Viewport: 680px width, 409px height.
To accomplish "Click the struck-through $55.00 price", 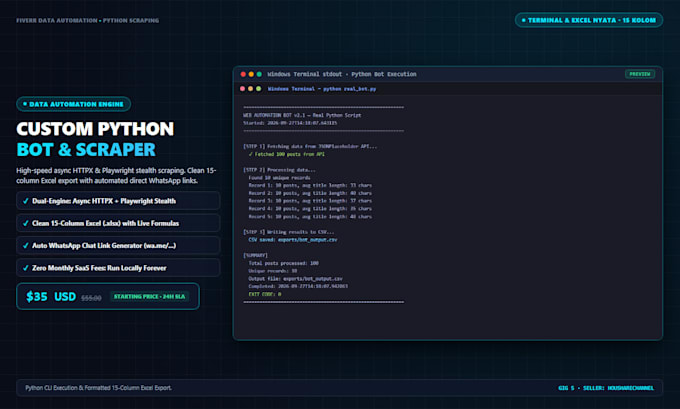I will (x=91, y=298).
